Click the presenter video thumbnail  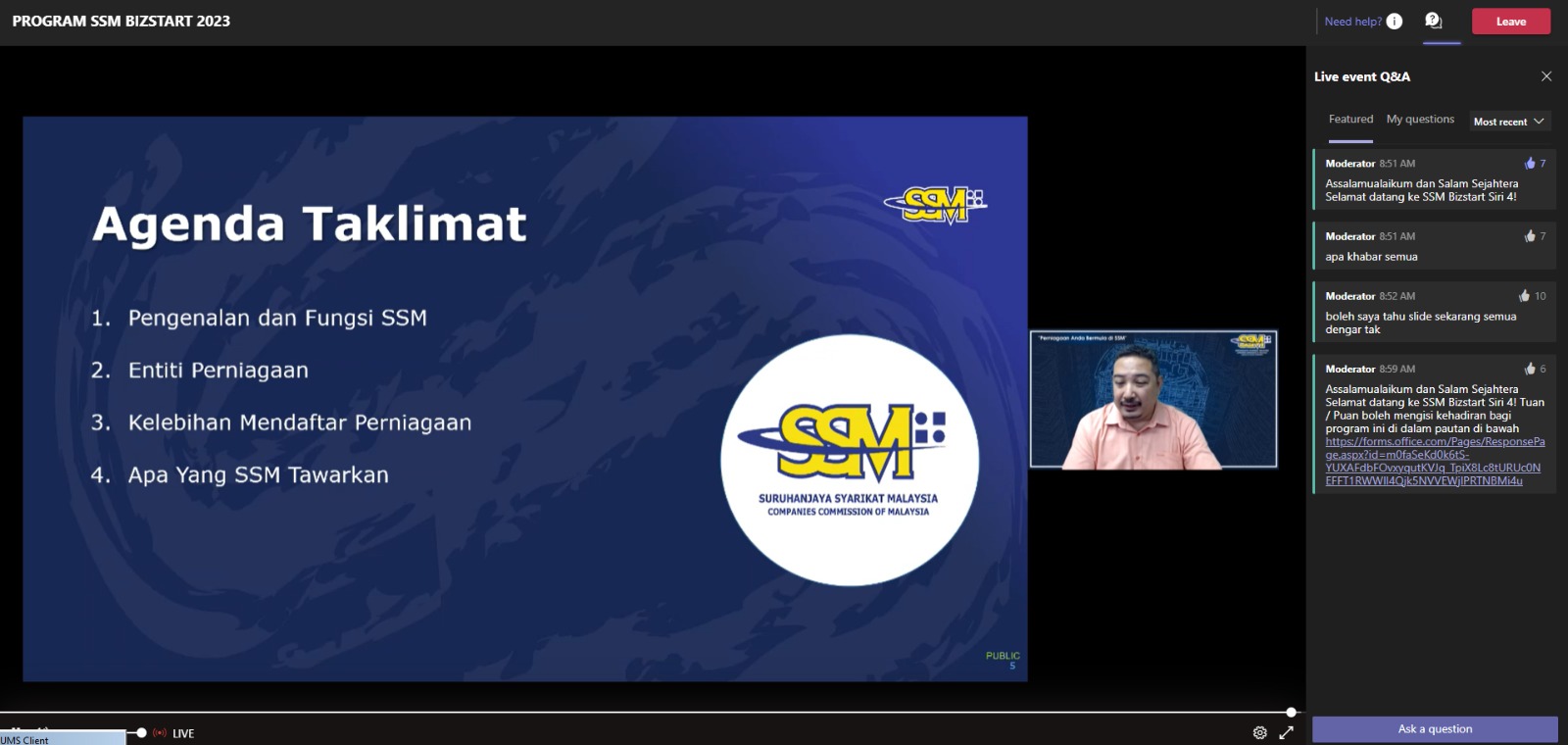pos(1153,399)
